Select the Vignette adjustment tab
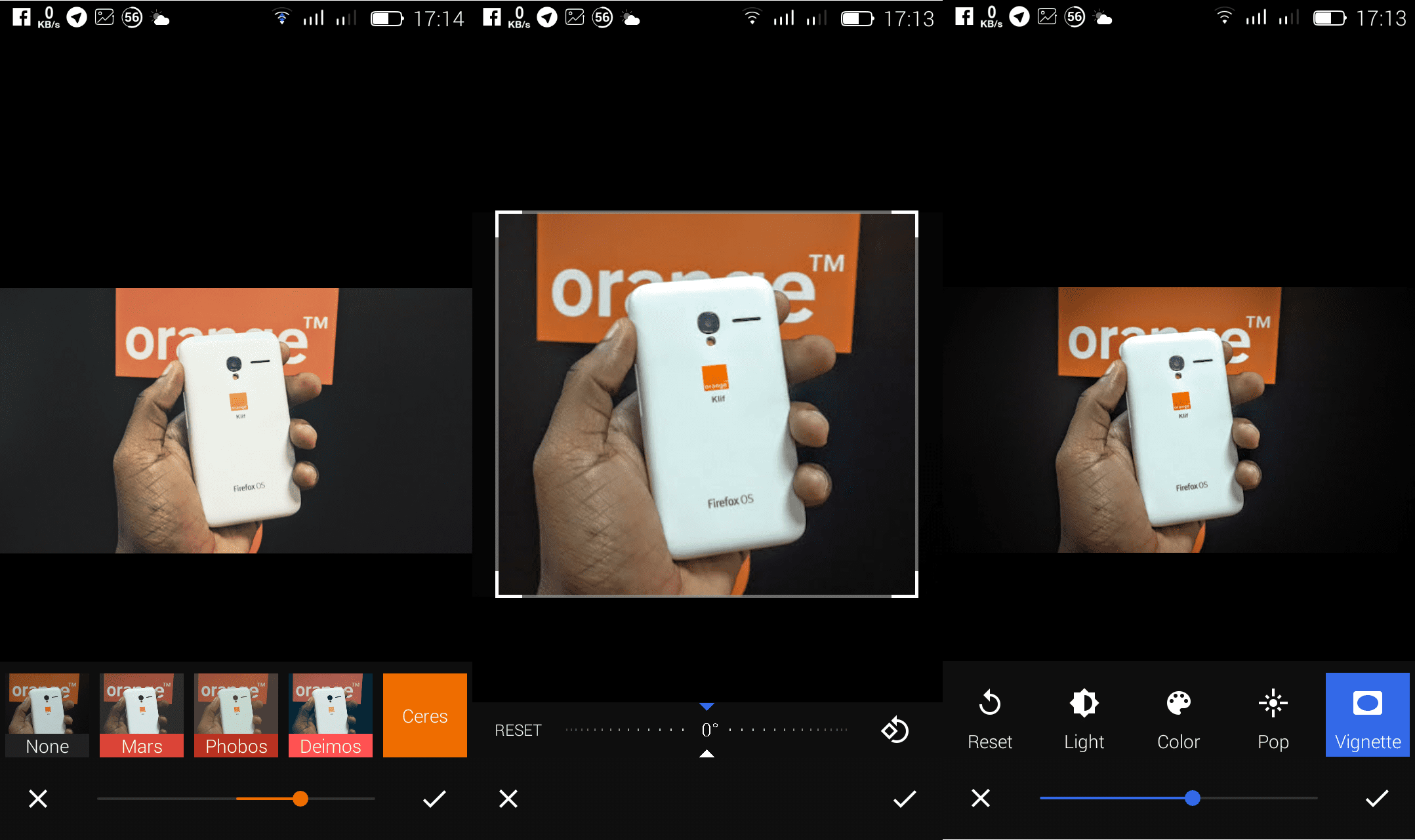 [x=1368, y=715]
